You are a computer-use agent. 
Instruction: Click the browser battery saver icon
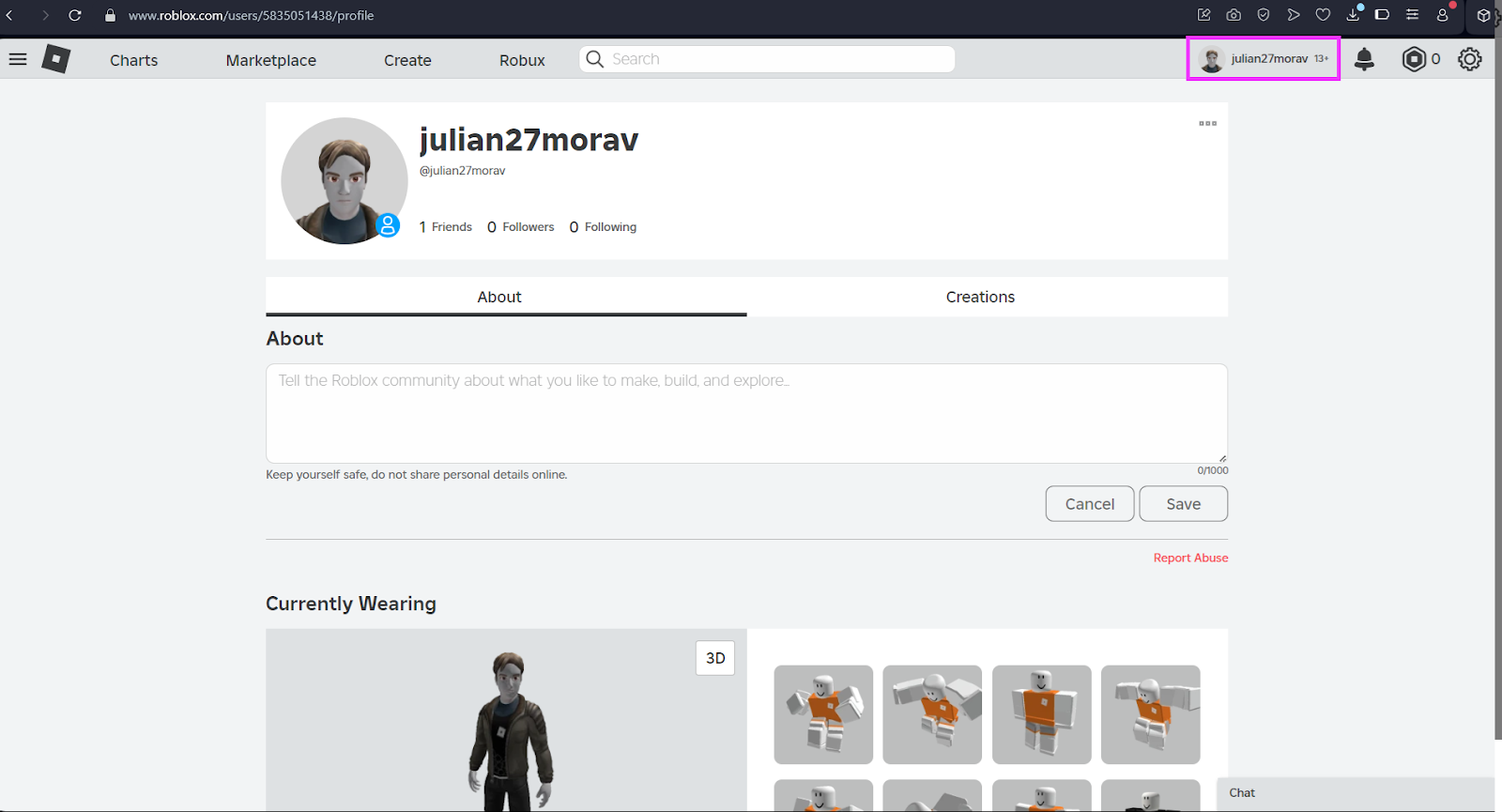coord(1382,15)
